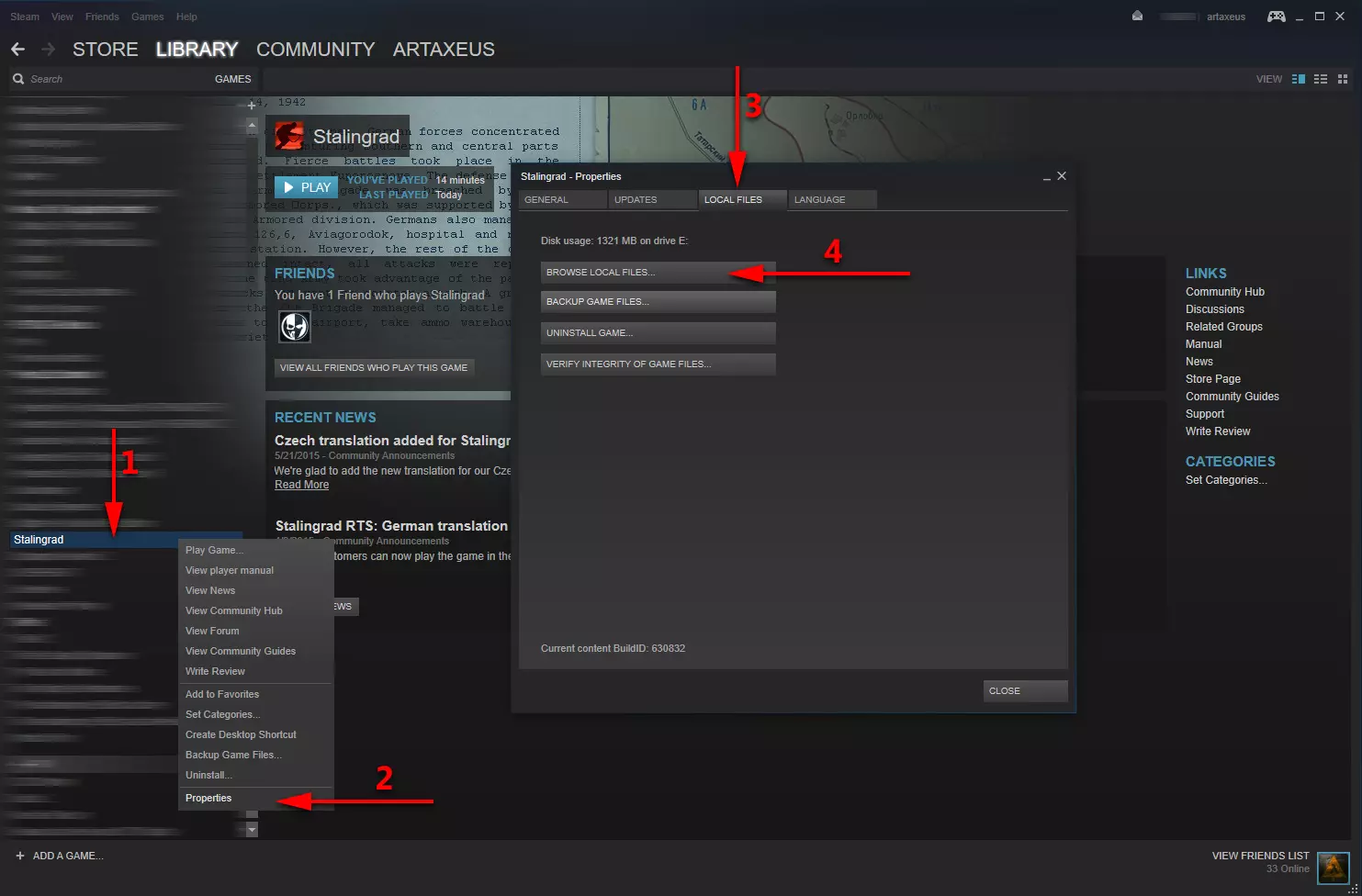The height and width of the screenshot is (896, 1362).
Task: Click CLOSE button in Properties dialog
Action: coord(1025,691)
